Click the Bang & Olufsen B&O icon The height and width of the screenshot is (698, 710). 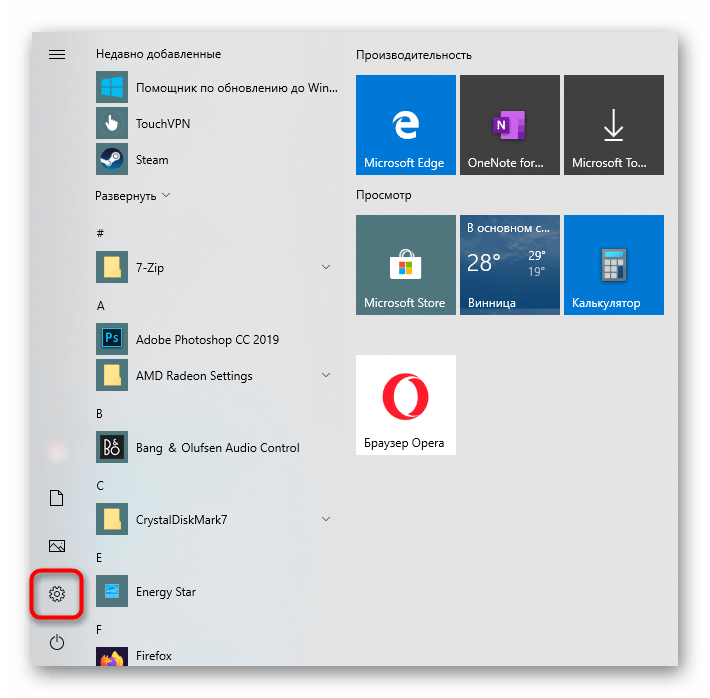click(x=112, y=447)
